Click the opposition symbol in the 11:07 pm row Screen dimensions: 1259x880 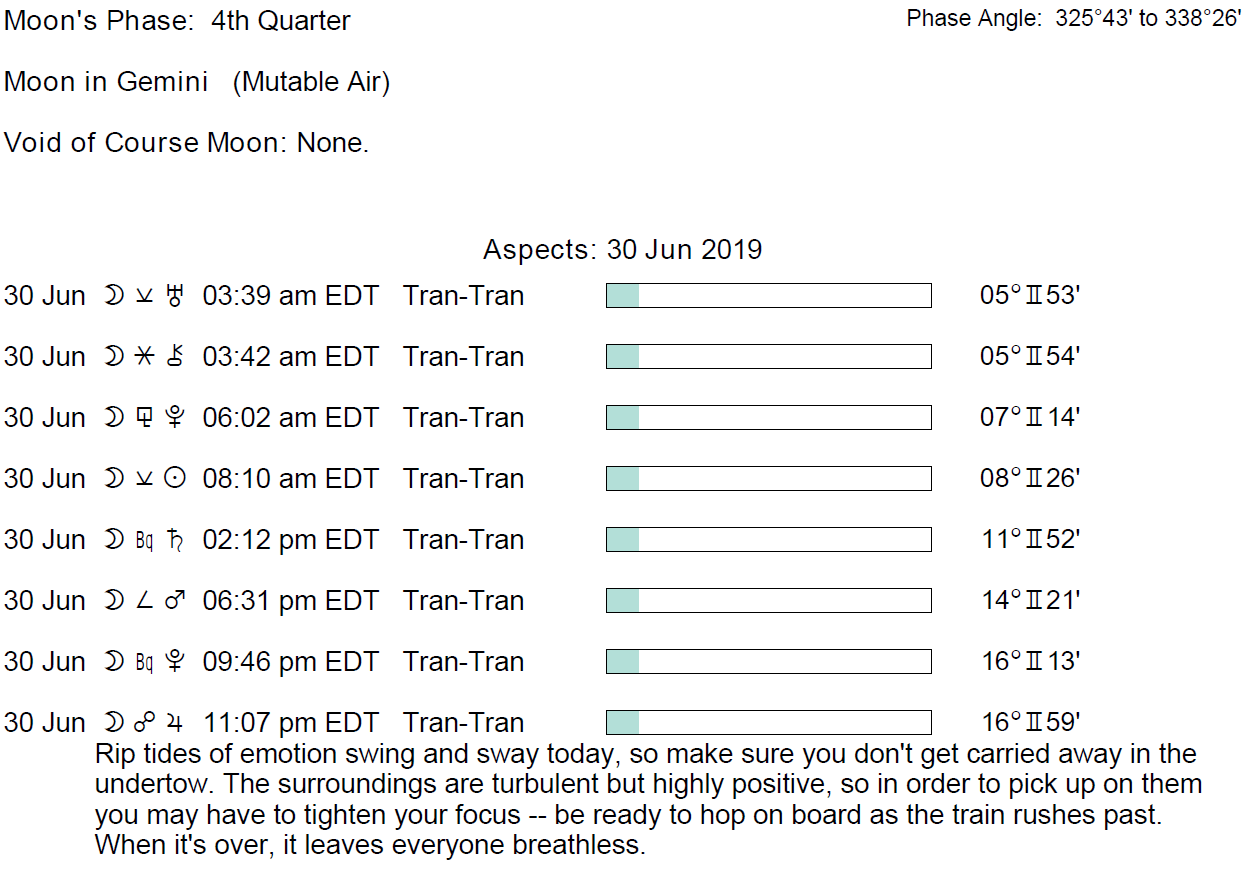point(145,723)
